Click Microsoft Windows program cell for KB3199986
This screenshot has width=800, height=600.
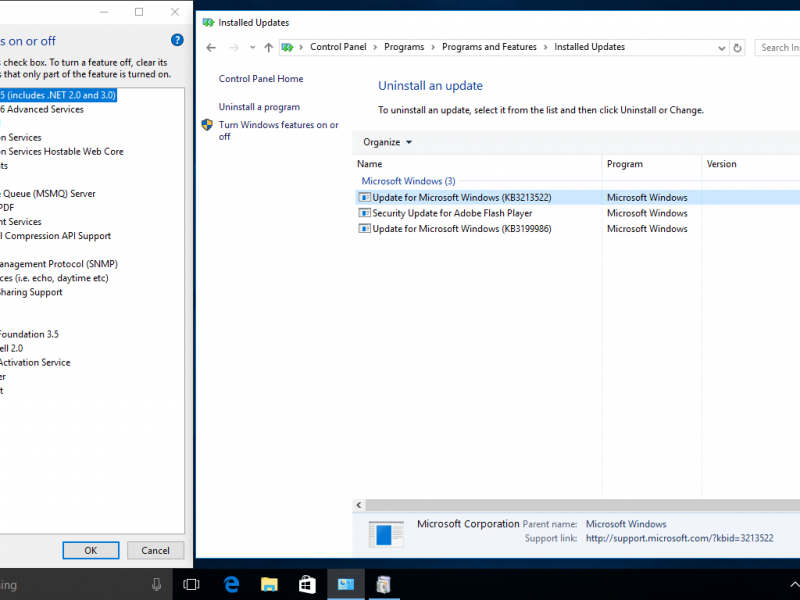[x=647, y=229]
